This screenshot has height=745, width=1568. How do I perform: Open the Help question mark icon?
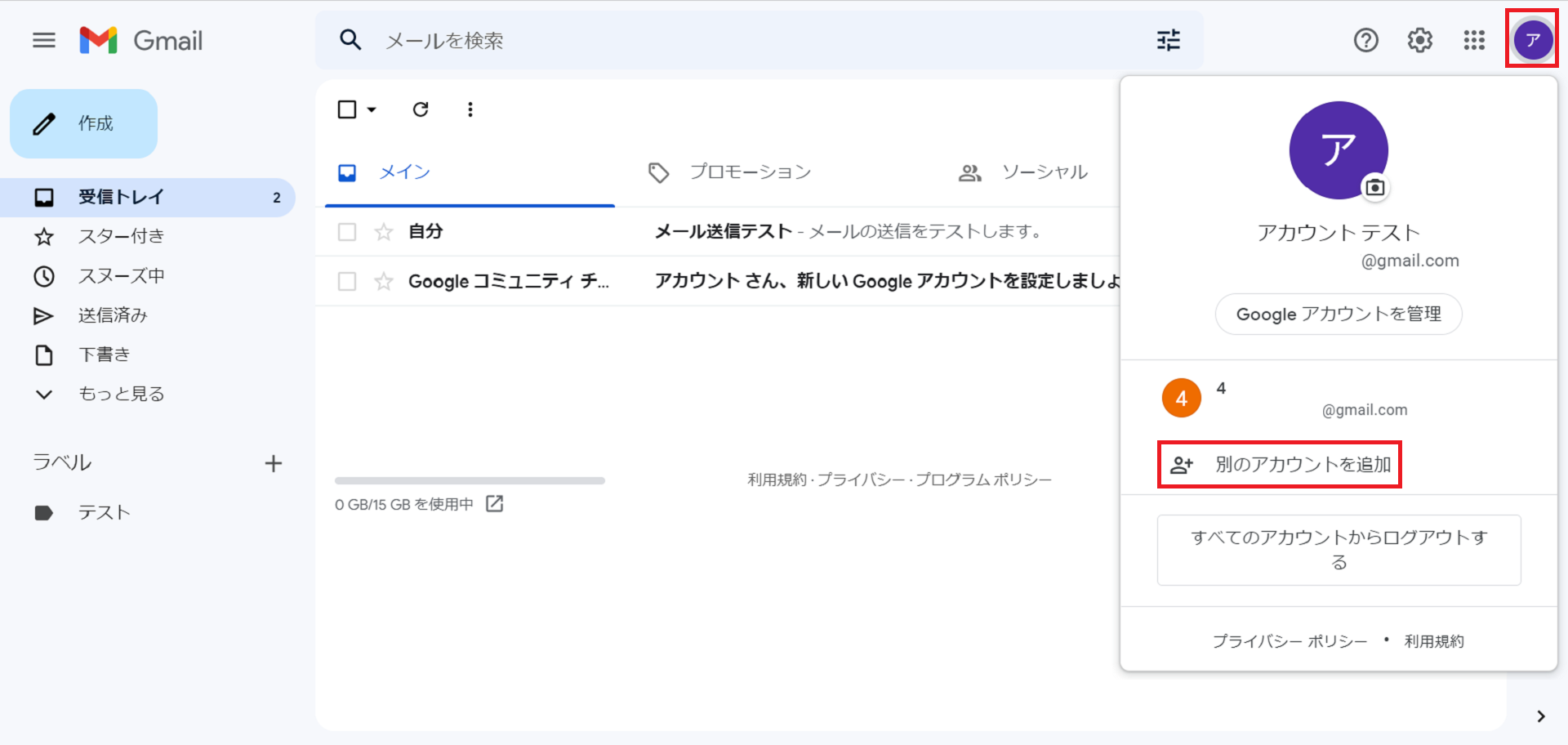tap(1365, 40)
